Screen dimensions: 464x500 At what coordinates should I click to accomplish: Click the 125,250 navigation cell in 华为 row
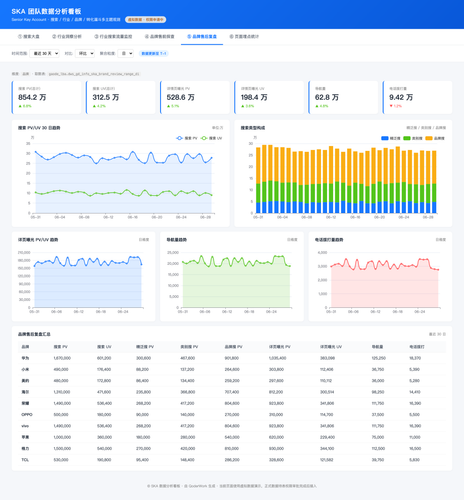point(379,358)
